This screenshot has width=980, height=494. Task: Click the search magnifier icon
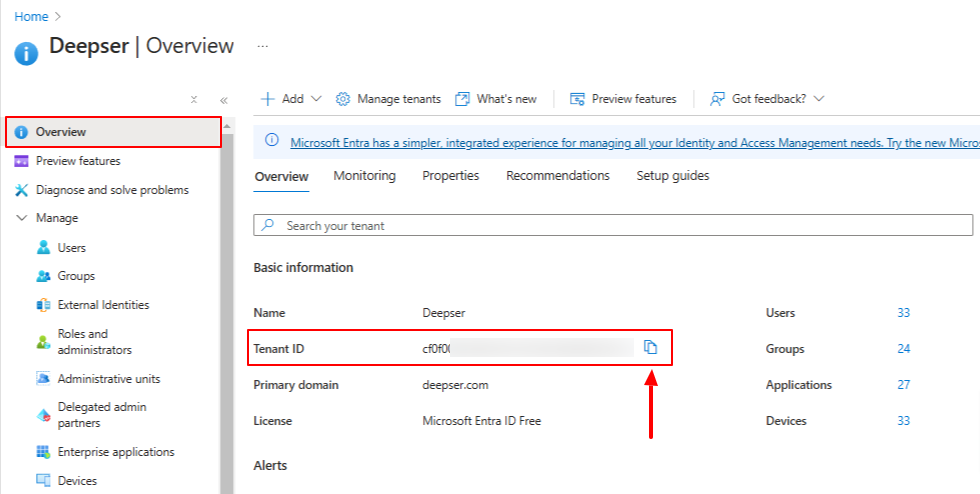coord(268,224)
